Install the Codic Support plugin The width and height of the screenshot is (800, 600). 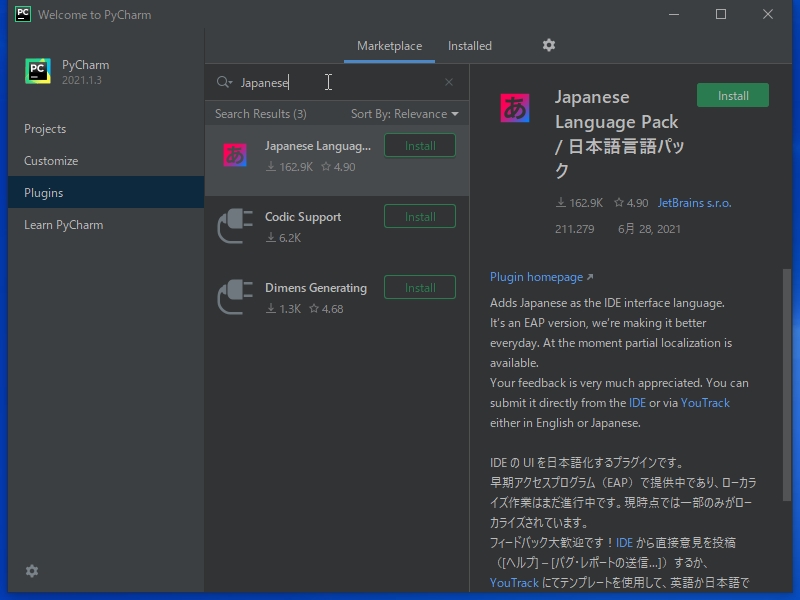point(420,217)
